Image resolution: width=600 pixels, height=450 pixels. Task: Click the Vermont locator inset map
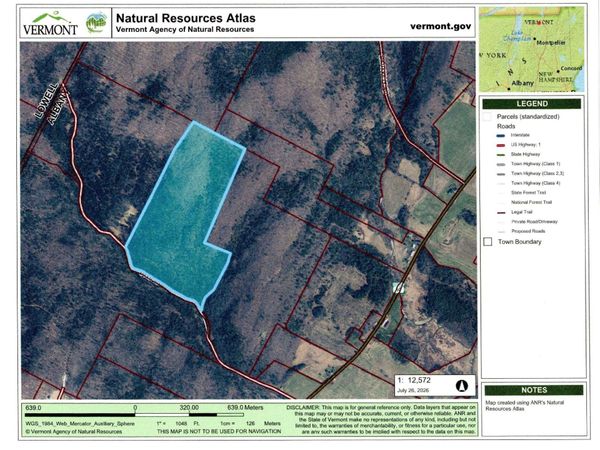[x=532, y=49]
